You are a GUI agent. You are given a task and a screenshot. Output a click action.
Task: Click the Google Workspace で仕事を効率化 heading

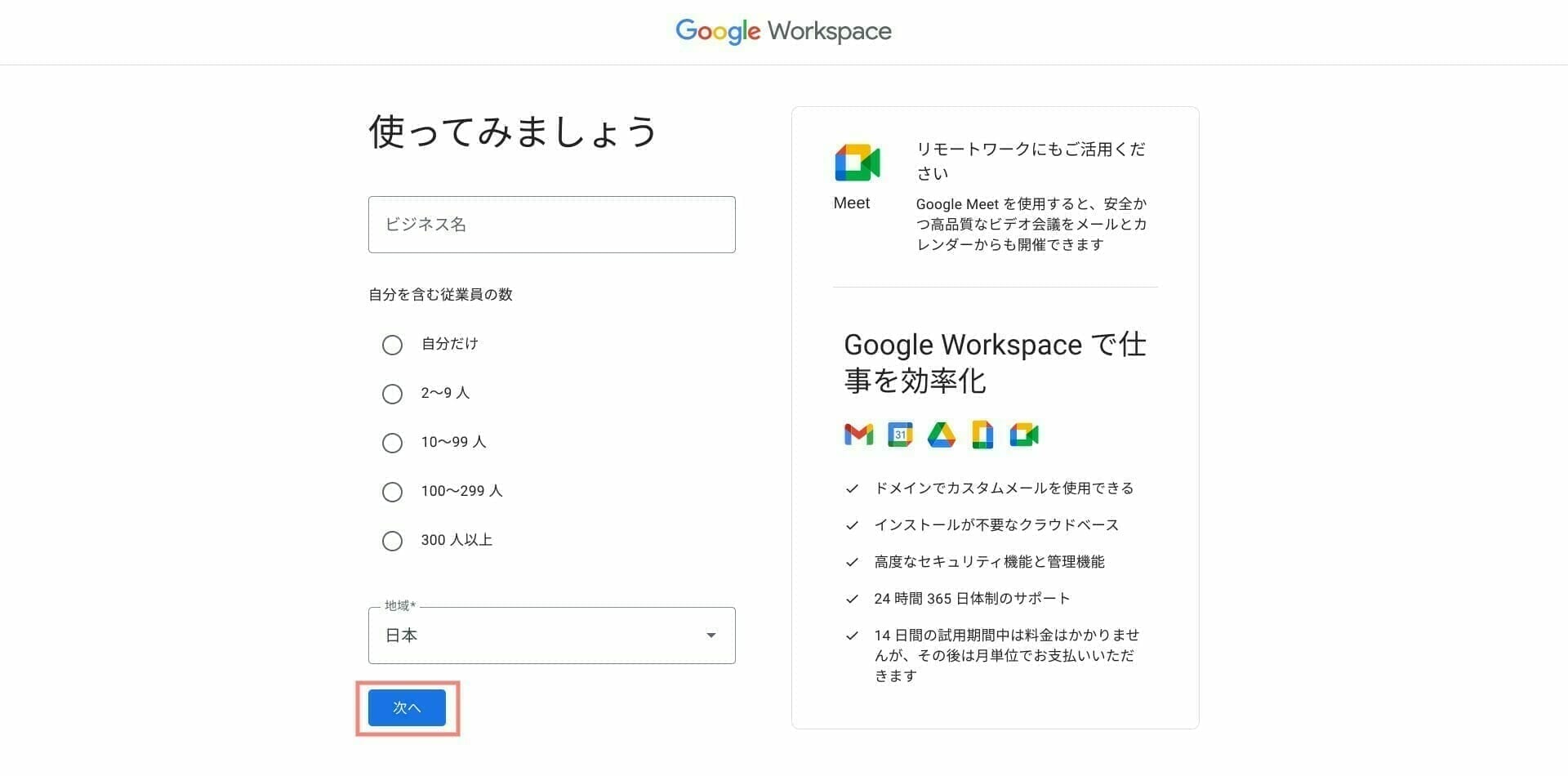click(995, 363)
